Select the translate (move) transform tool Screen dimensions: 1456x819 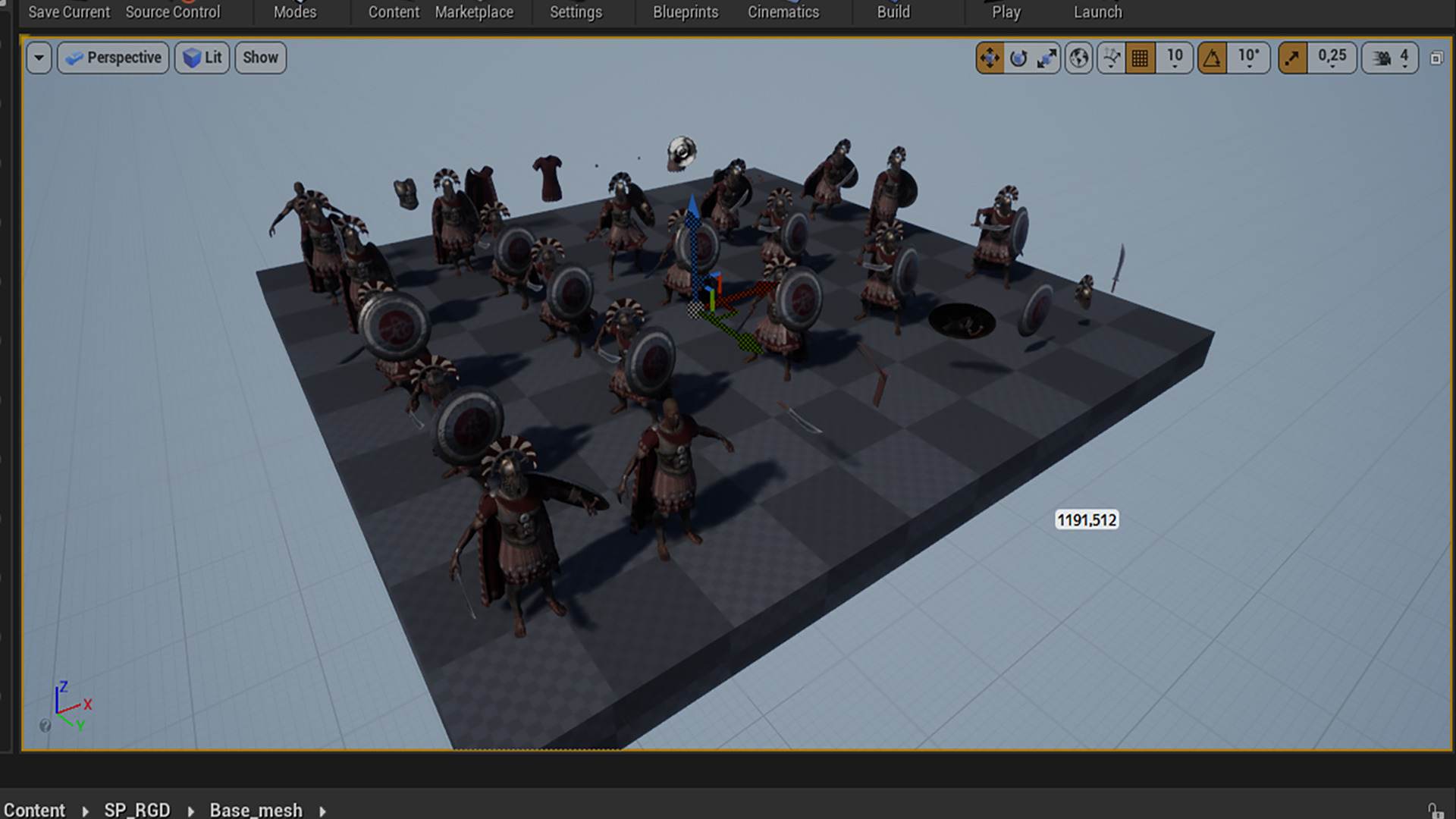pos(990,58)
